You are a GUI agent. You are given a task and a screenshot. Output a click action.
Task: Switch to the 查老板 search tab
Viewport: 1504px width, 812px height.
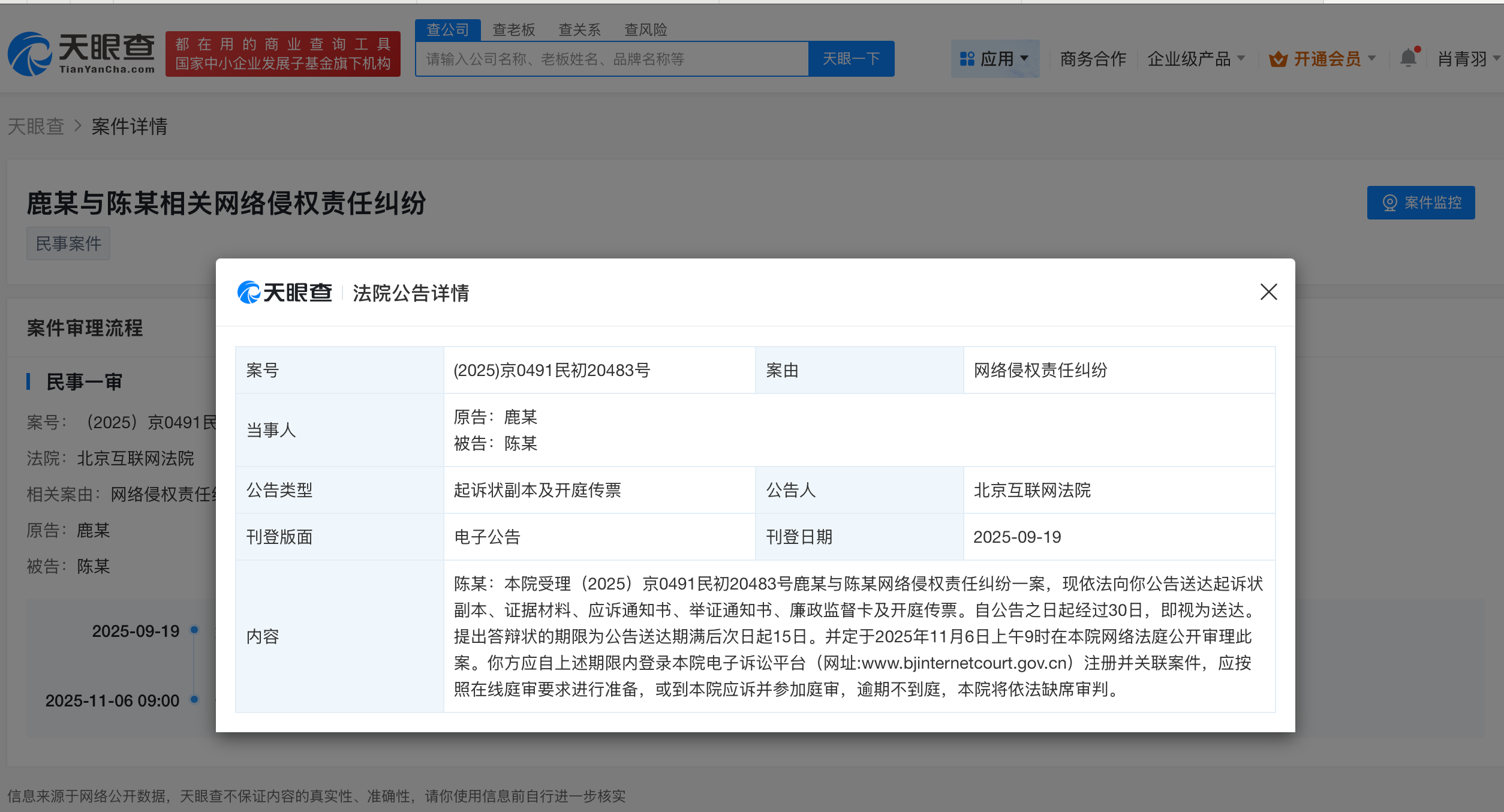(x=514, y=29)
